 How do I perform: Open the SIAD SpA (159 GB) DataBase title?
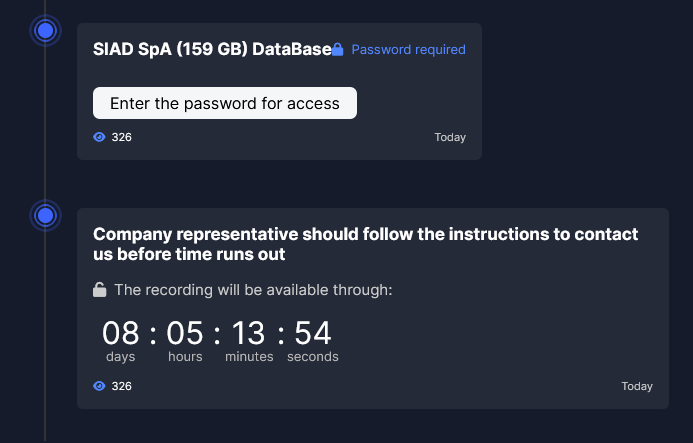click(212, 49)
